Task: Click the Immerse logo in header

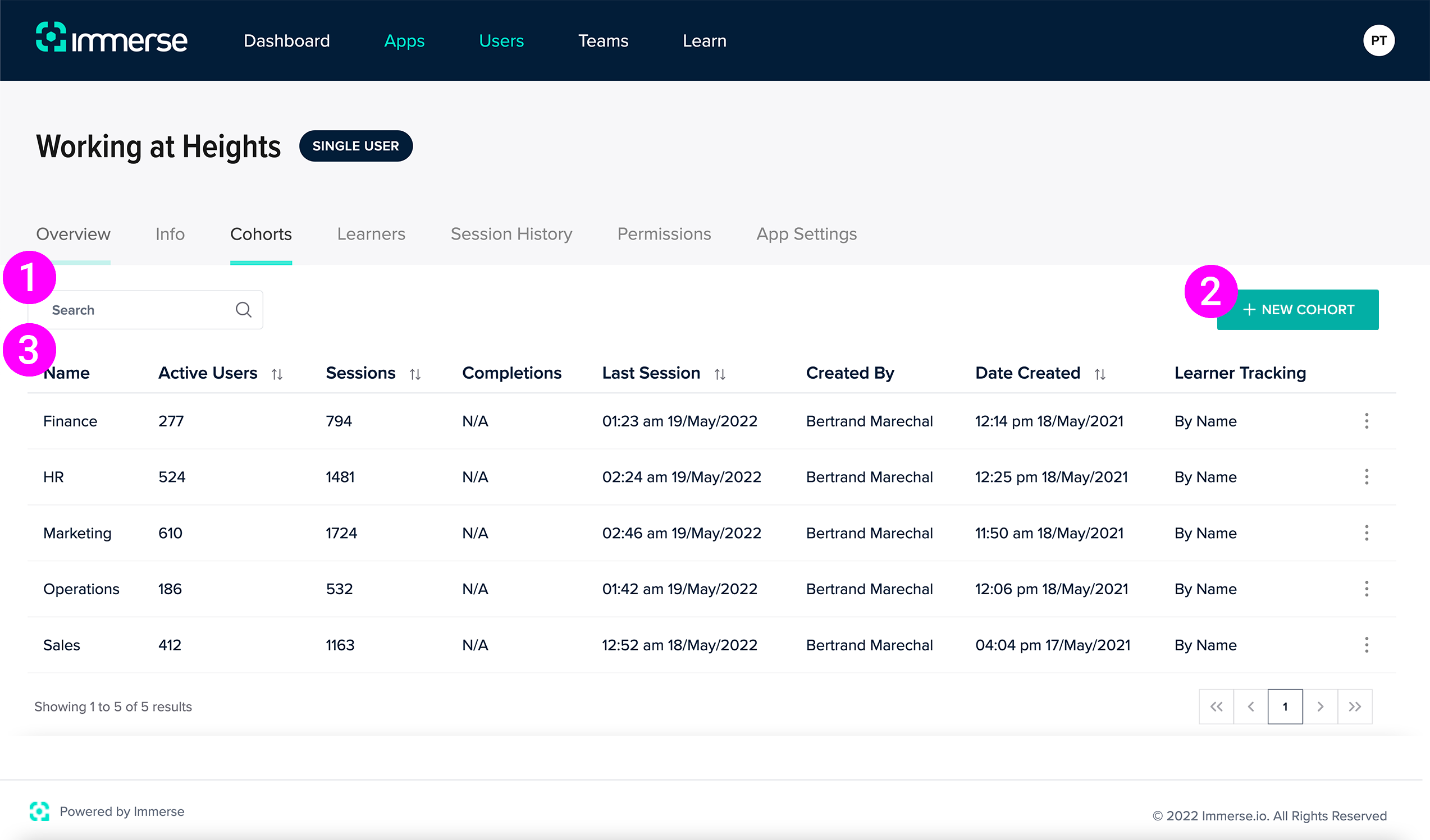Action: pyautogui.click(x=111, y=39)
